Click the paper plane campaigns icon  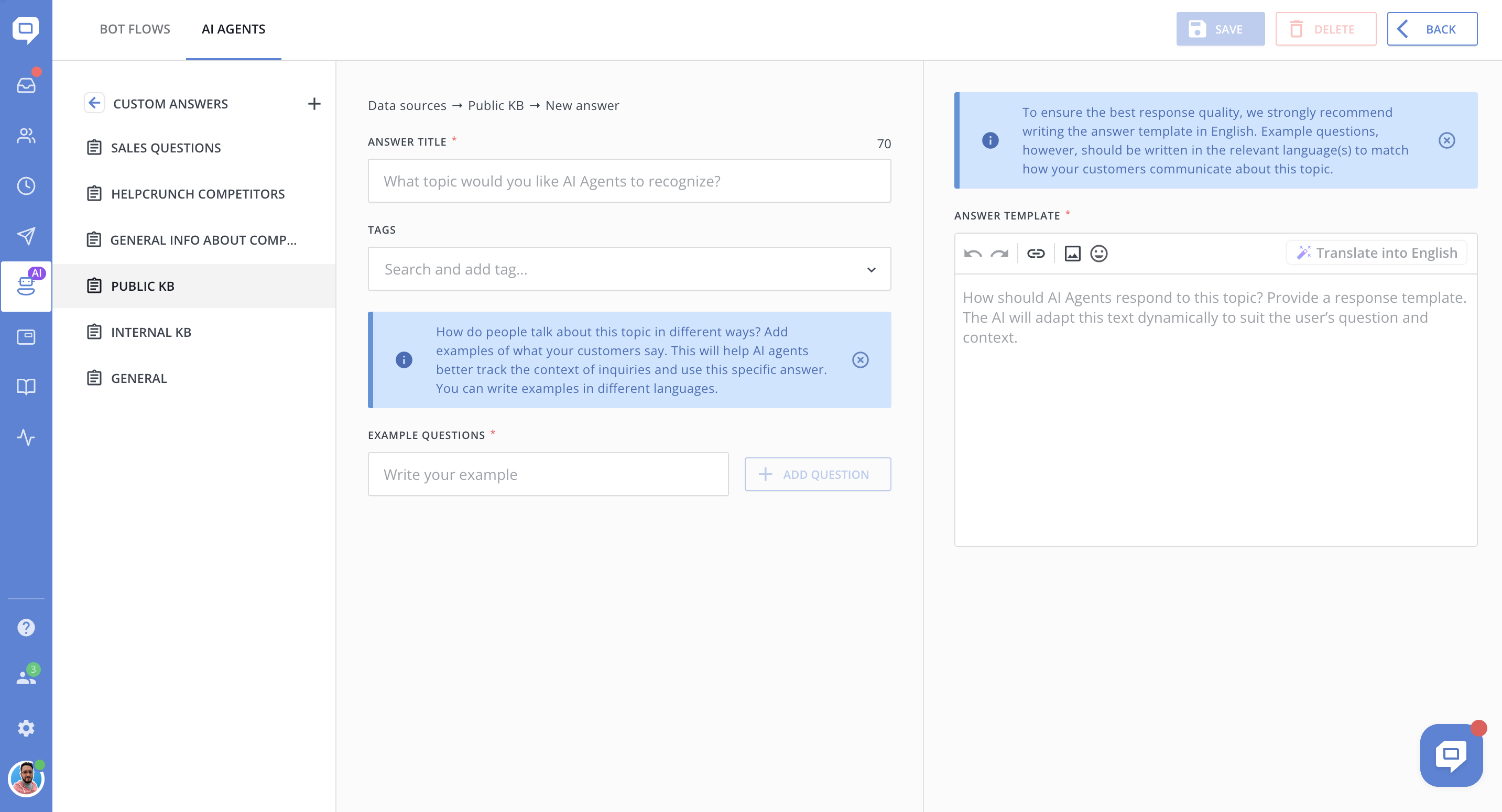[x=26, y=236]
